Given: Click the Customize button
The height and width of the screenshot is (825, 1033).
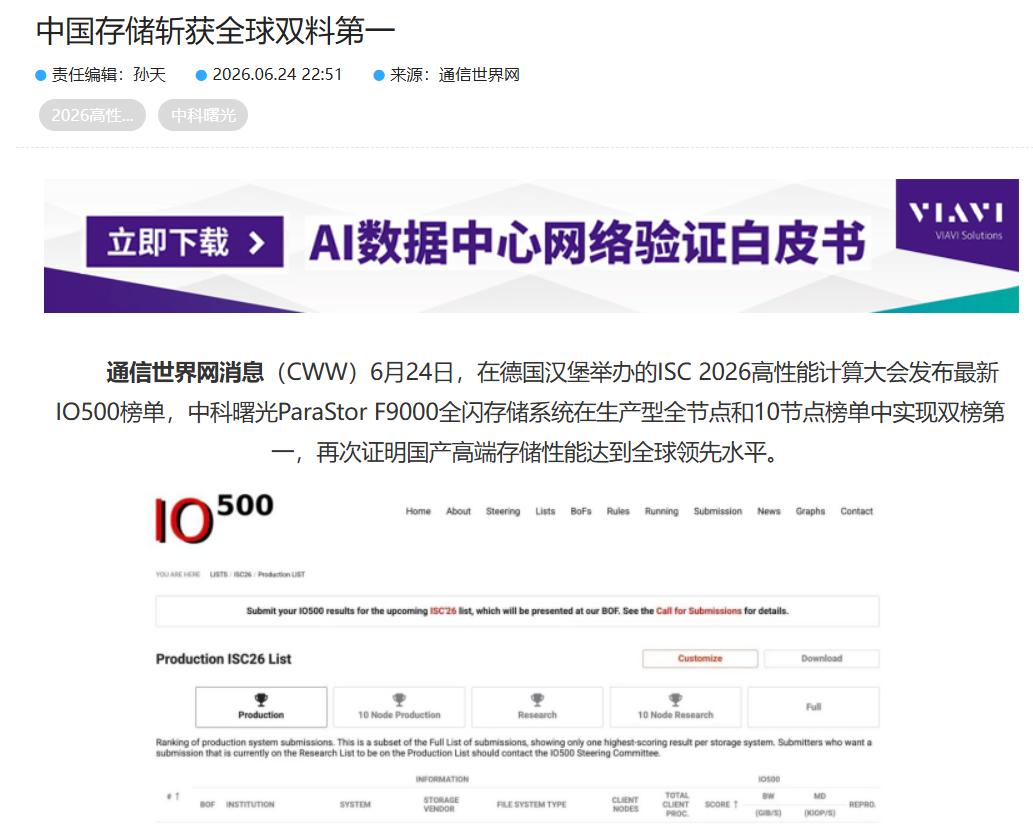Looking at the screenshot, I should (700, 658).
